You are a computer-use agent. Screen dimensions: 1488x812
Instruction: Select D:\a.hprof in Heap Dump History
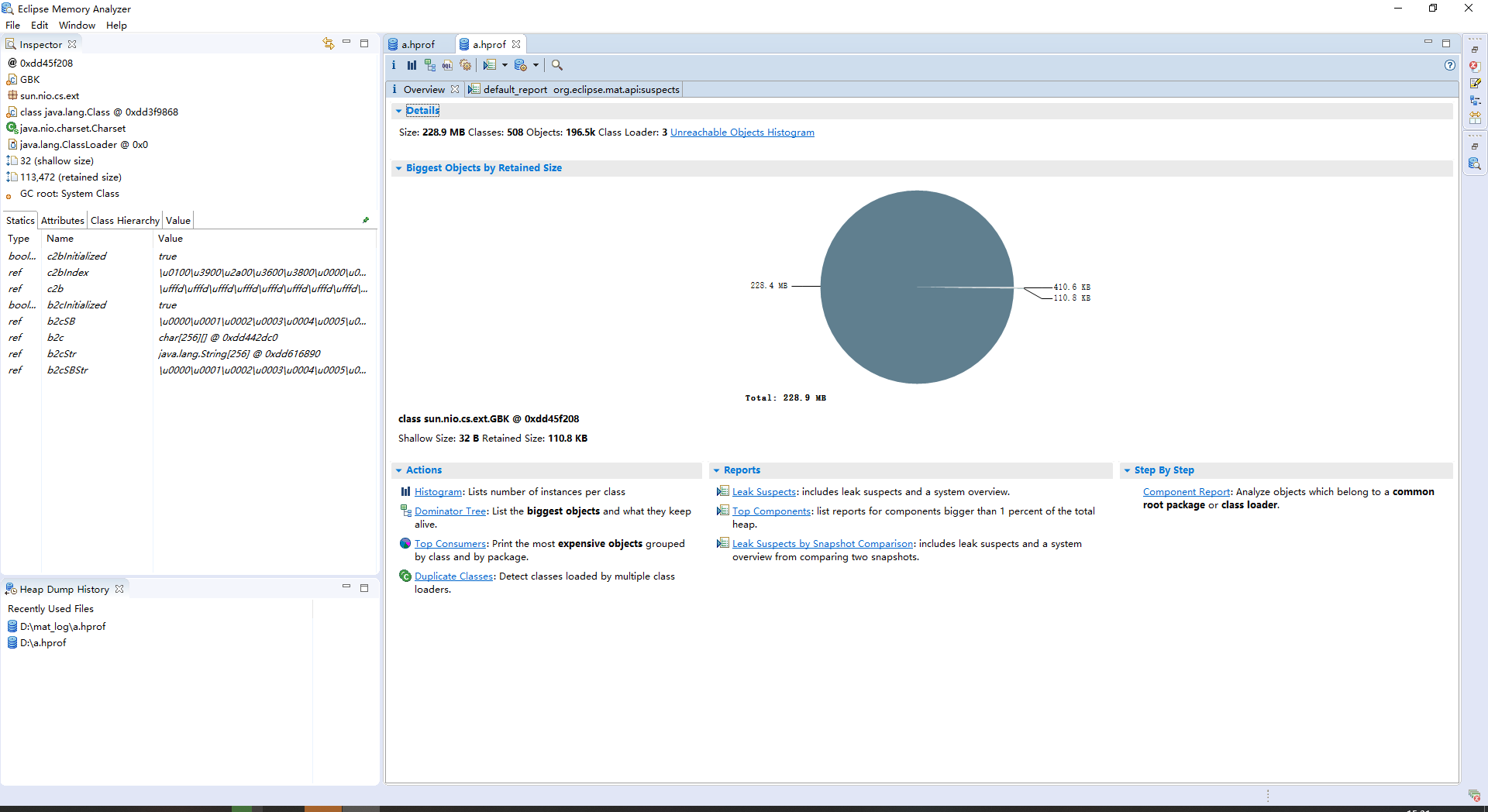[43, 643]
